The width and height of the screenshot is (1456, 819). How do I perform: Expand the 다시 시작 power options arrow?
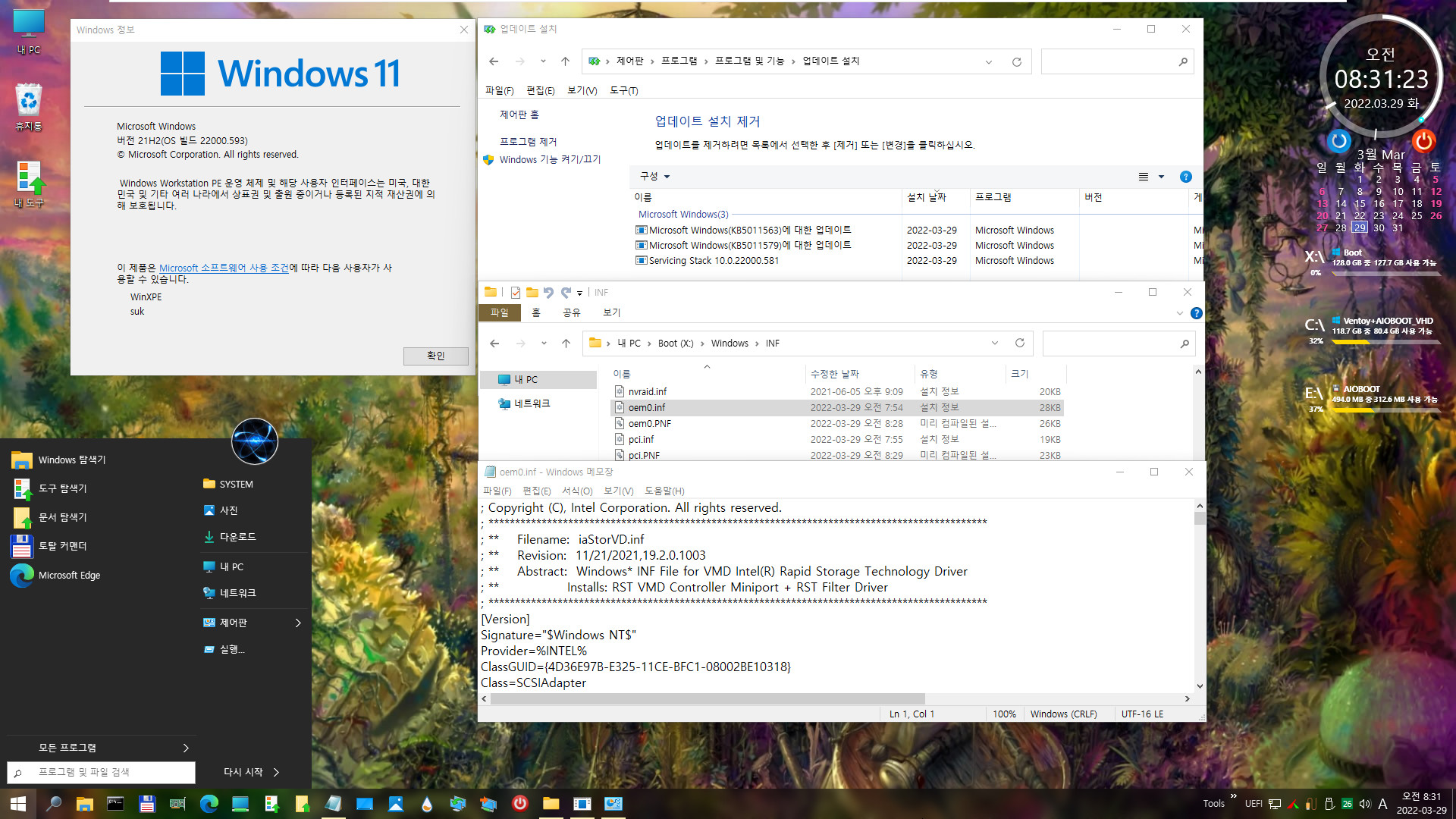276,772
